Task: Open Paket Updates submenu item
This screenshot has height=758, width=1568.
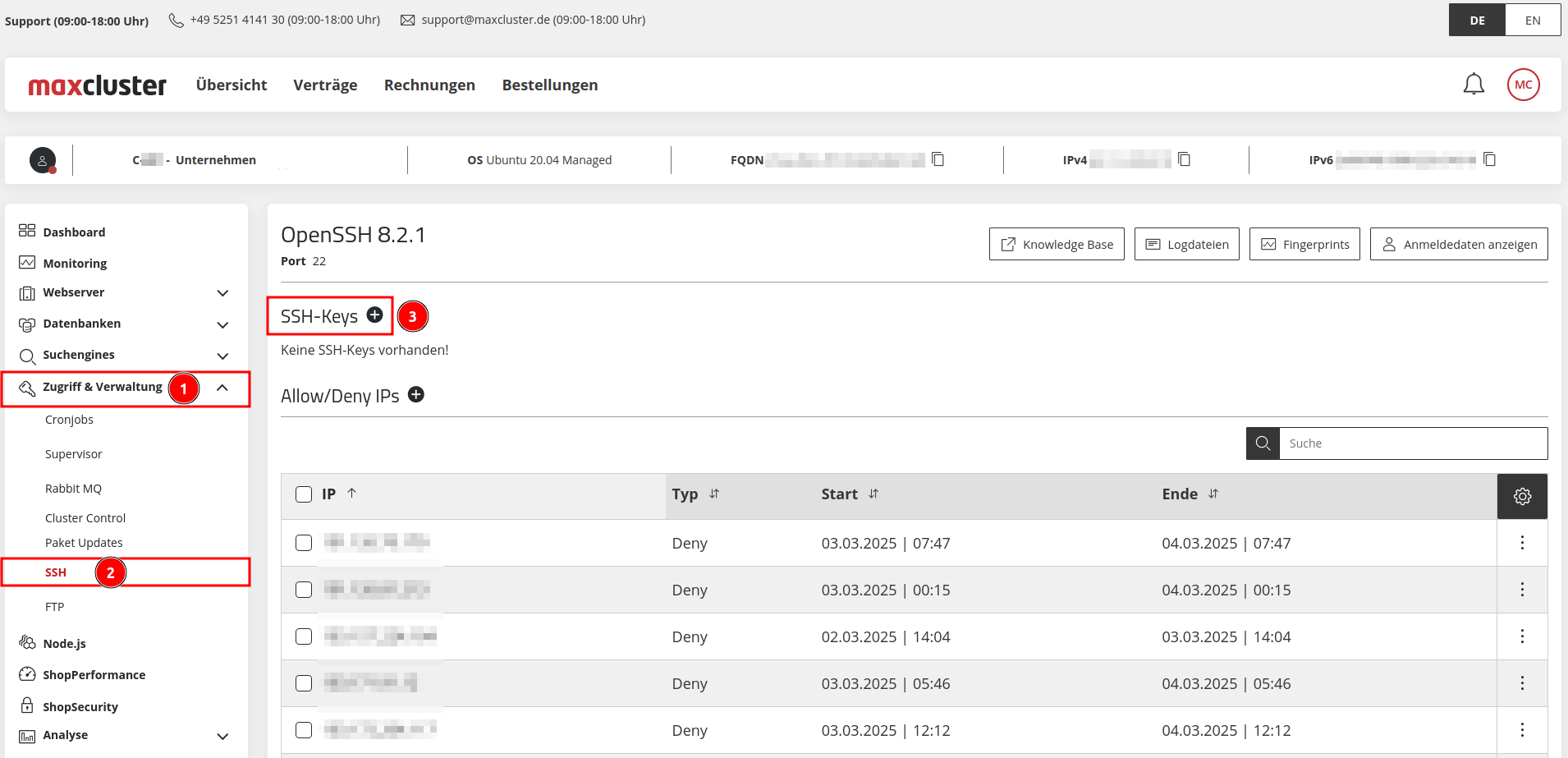Action: pyautogui.click(x=84, y=543)
